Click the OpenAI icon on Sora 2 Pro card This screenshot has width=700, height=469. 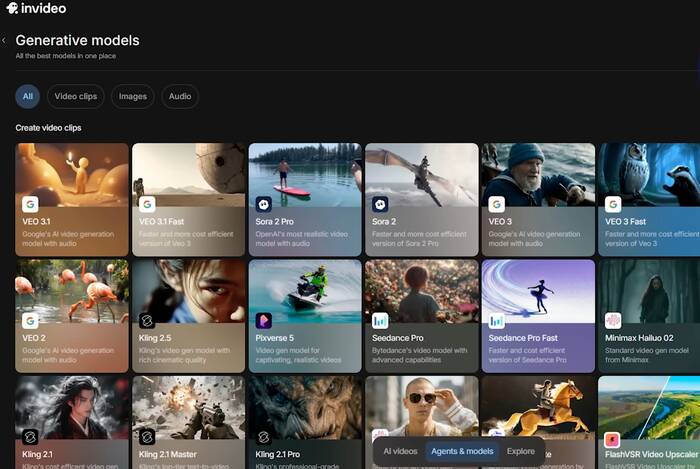[x=263, y=204]
